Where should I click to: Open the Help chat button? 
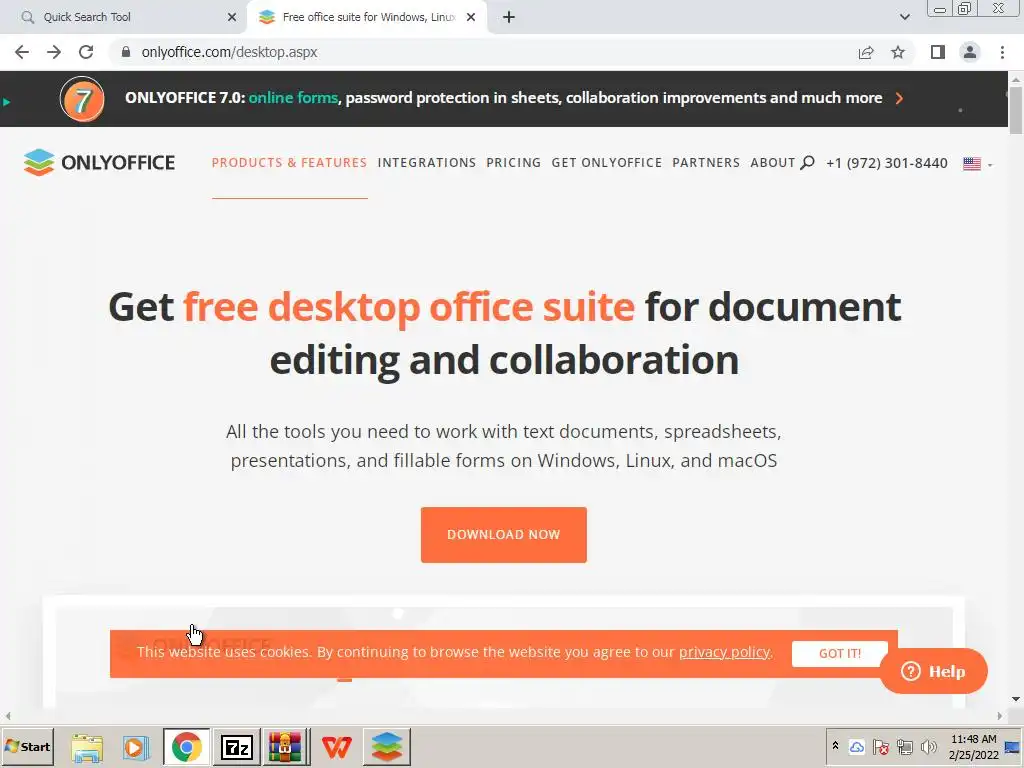pos(933,671)
